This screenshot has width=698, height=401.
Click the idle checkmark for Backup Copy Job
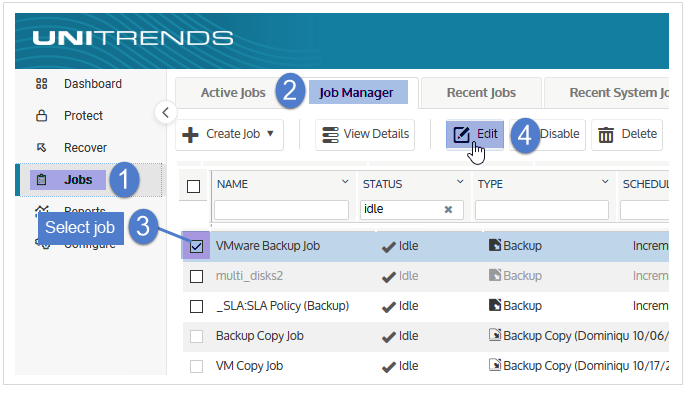[x=389, y=337]
